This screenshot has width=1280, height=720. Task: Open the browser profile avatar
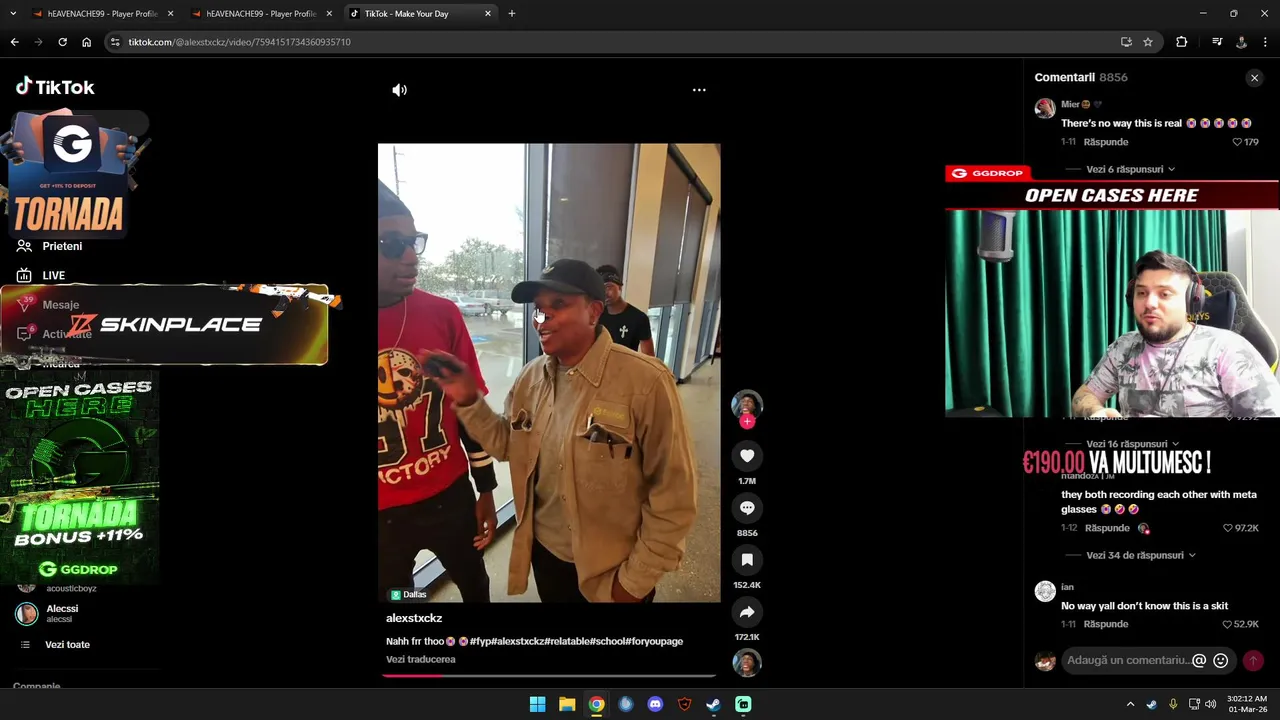click(1241, 42)
